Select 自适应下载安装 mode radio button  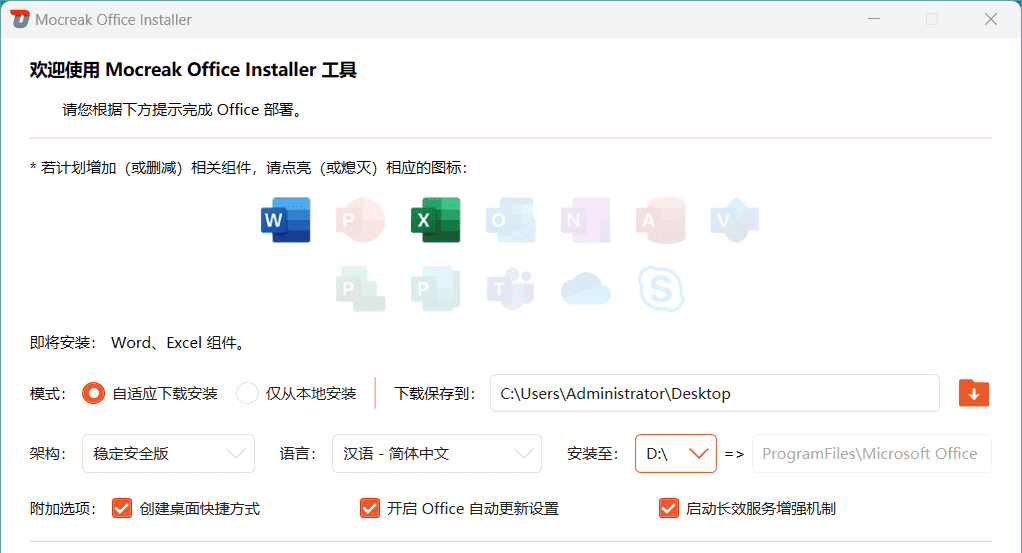click(93, 393)
